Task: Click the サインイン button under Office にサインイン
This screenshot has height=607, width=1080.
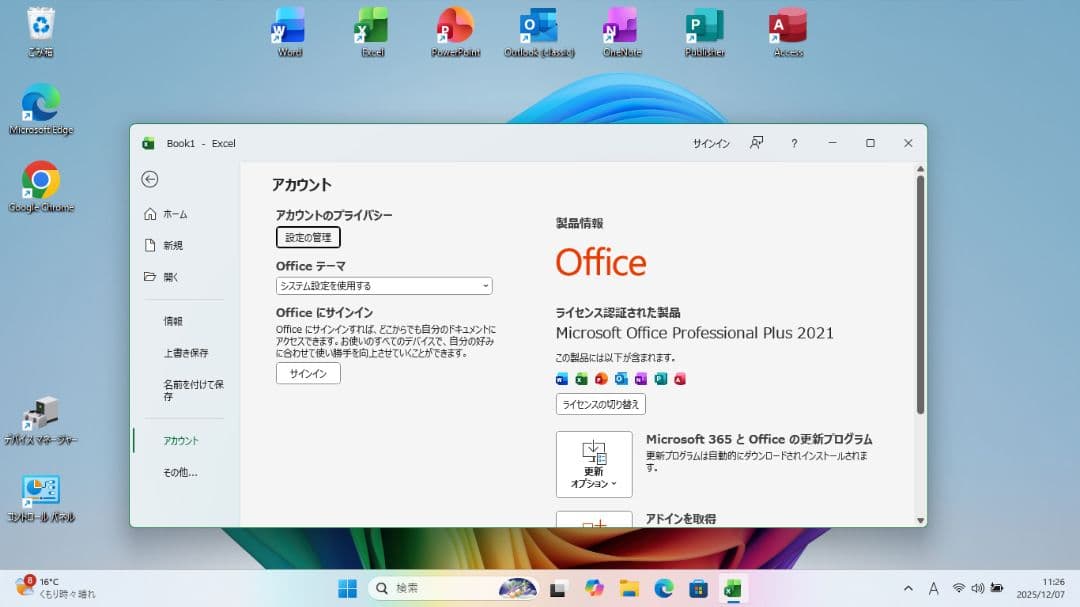Action: click(308, 373)
